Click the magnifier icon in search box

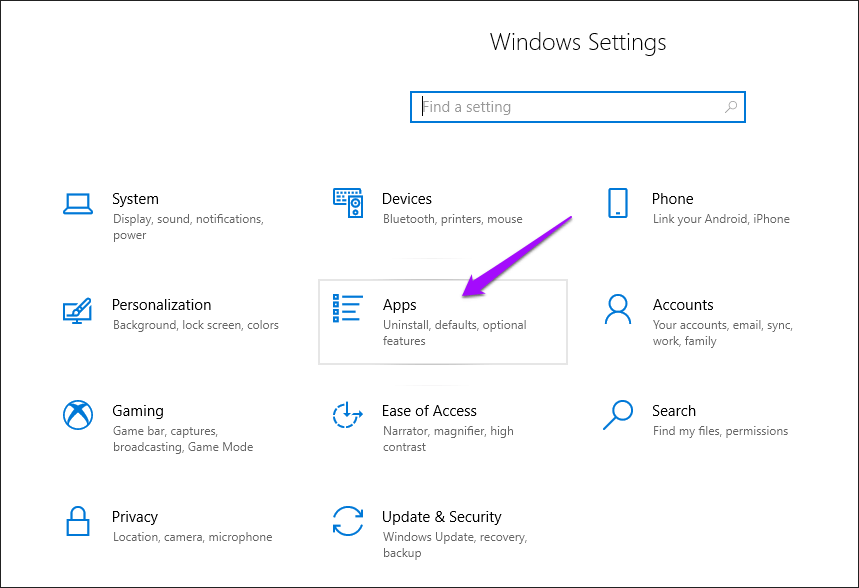[x=731, y=107]
